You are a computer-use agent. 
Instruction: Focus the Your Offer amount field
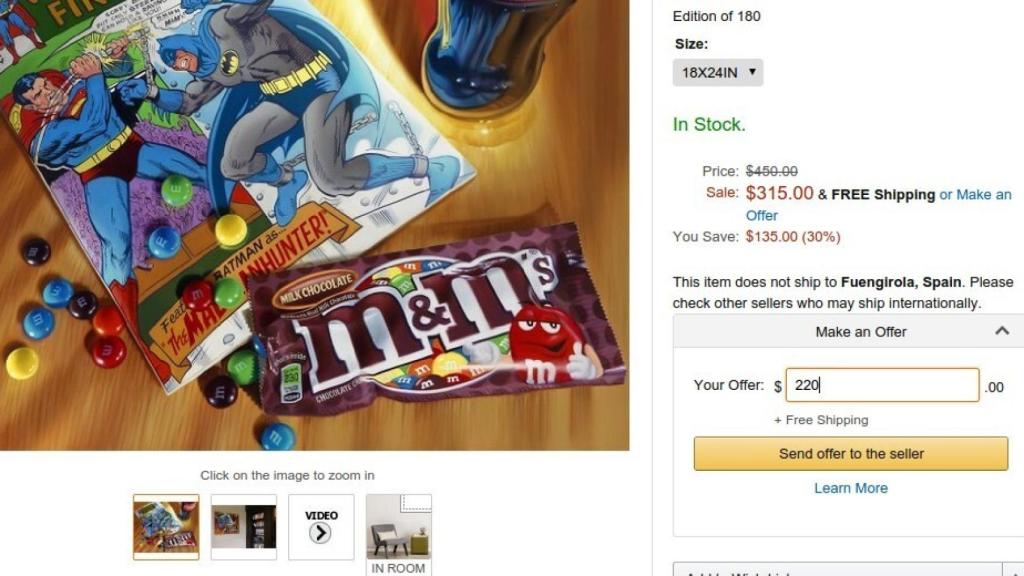point(882,385)
